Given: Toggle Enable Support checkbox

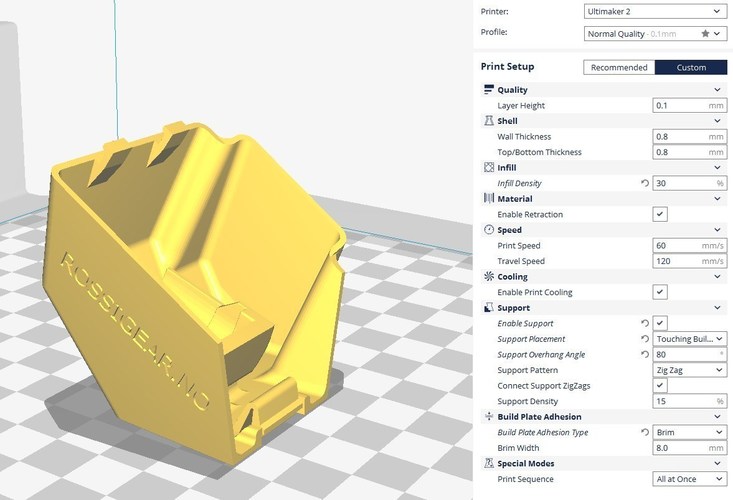Looking at the screenshot, I should point(660,323).
